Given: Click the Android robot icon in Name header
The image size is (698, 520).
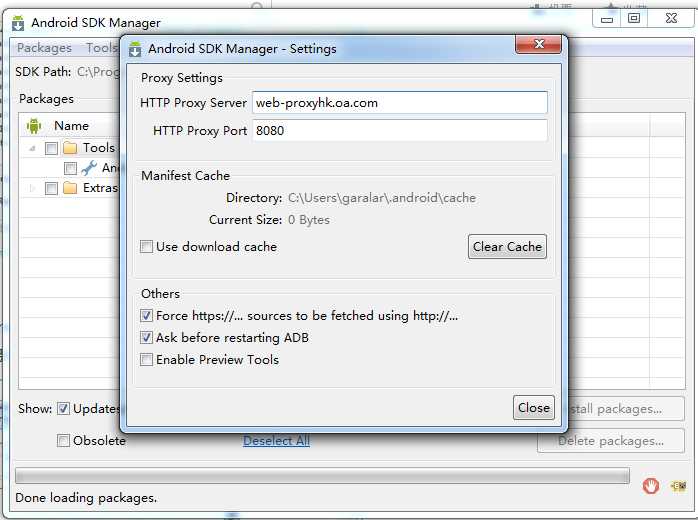Looking at the screenshot, I should (x=34, y=126).
